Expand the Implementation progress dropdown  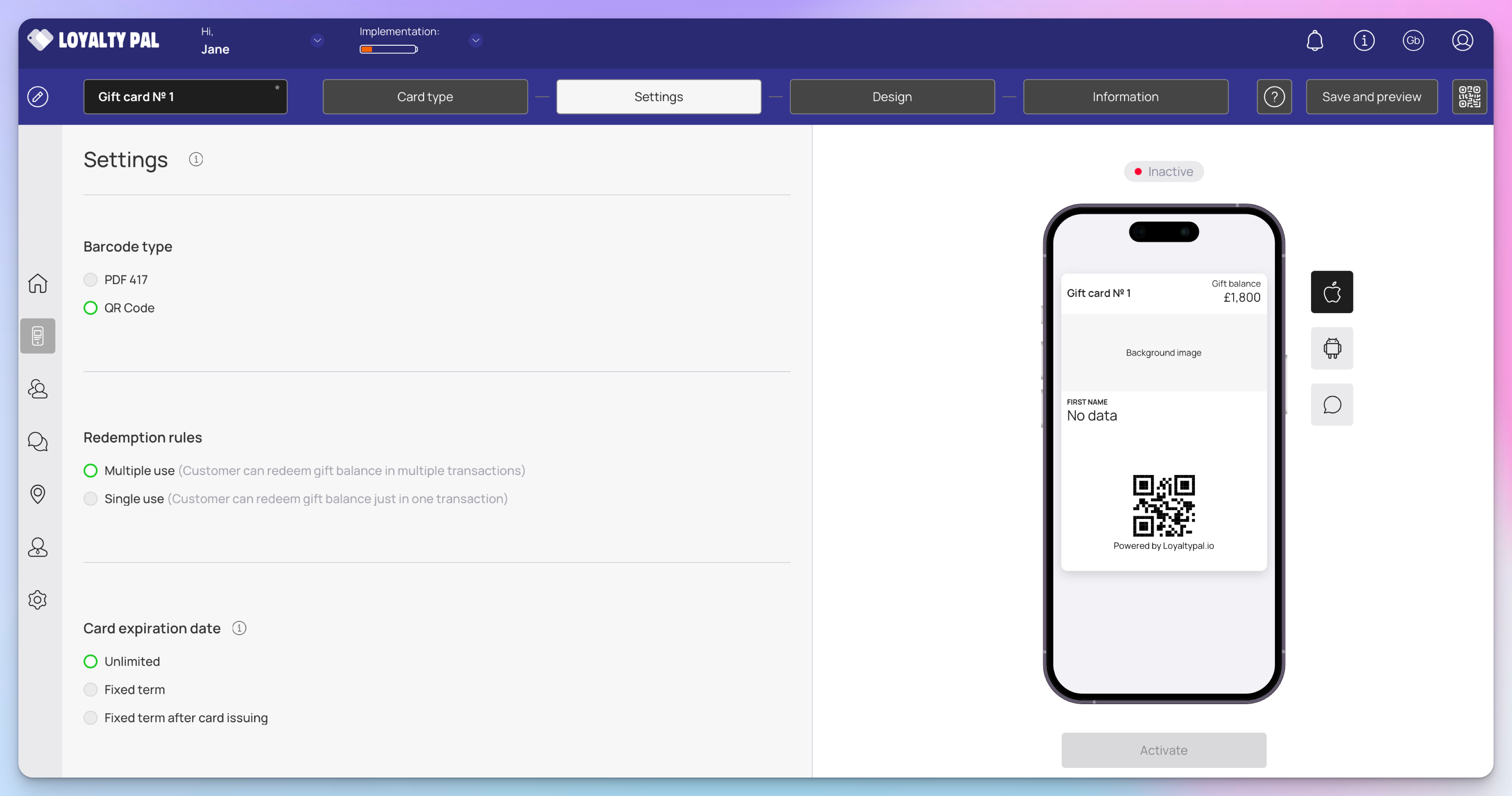[x=475, y=41]
